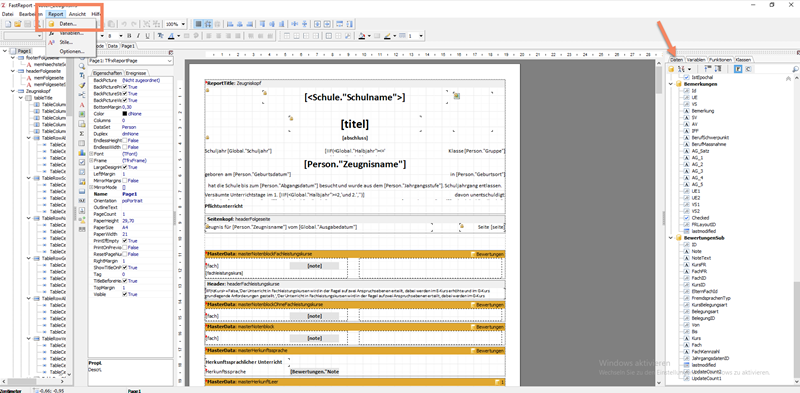Click the database icon in data panel toolbar
This screenshot has height=393, width=800.
[x=672, y=68]
